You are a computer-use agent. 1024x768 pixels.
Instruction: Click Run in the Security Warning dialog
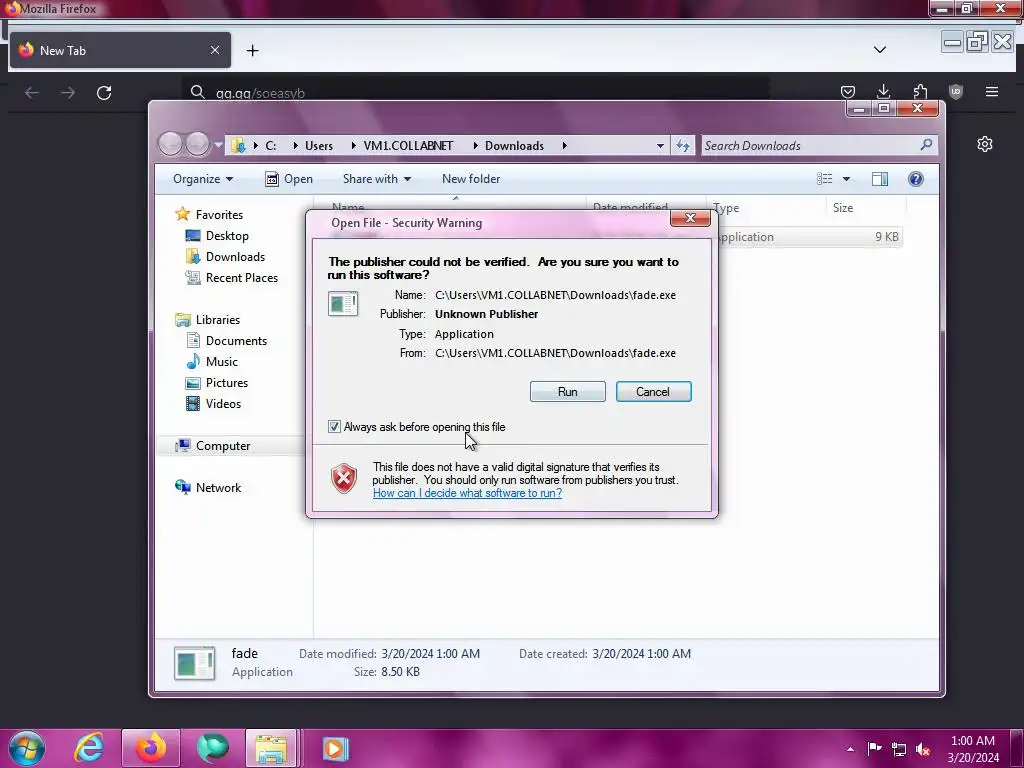(x=568, y=392)
